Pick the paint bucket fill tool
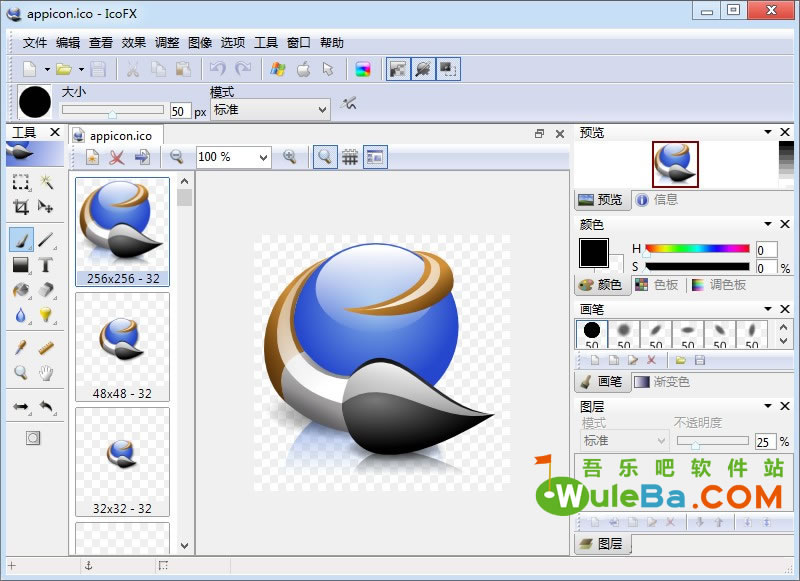Viewport: 800px width, 581px height. click(20, 290)
